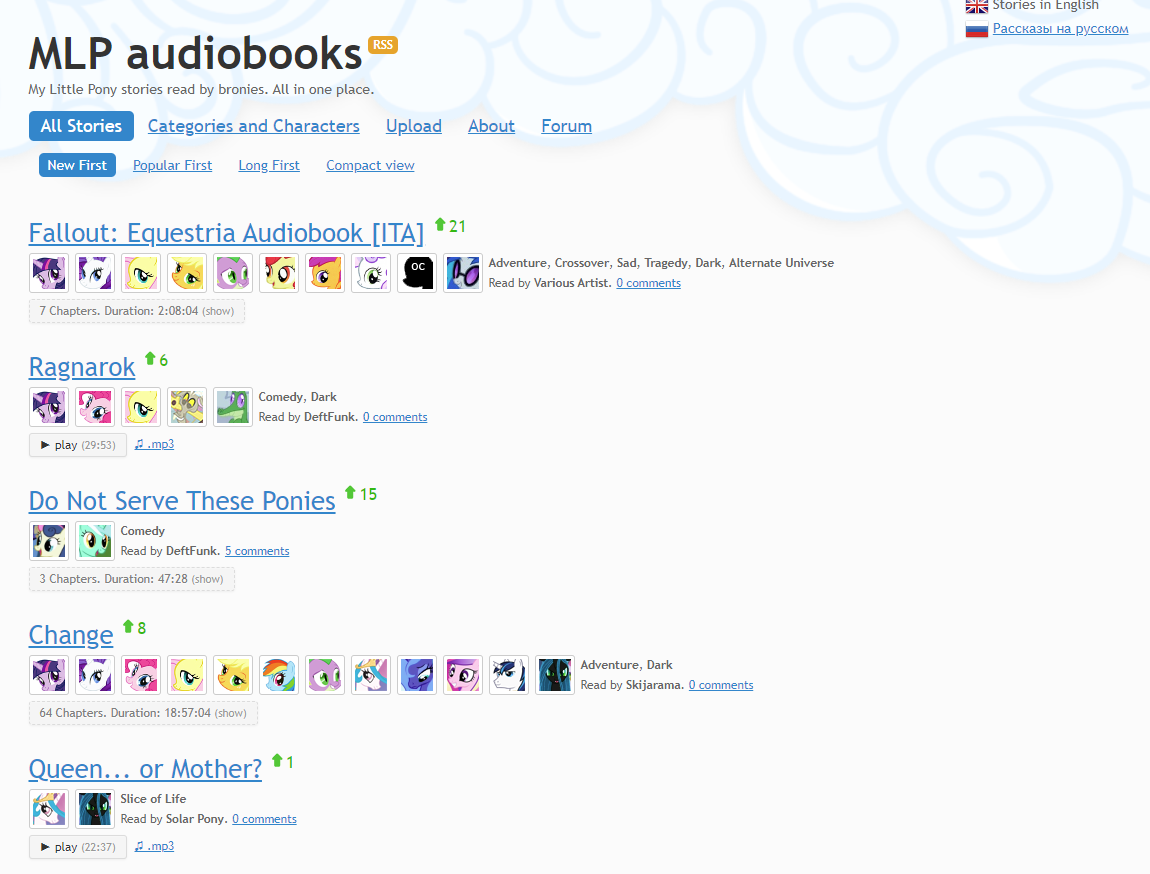The image size is (1150, 874).
Task: Select Princess Cadance icon in Change row
Action: coord(463,675)
